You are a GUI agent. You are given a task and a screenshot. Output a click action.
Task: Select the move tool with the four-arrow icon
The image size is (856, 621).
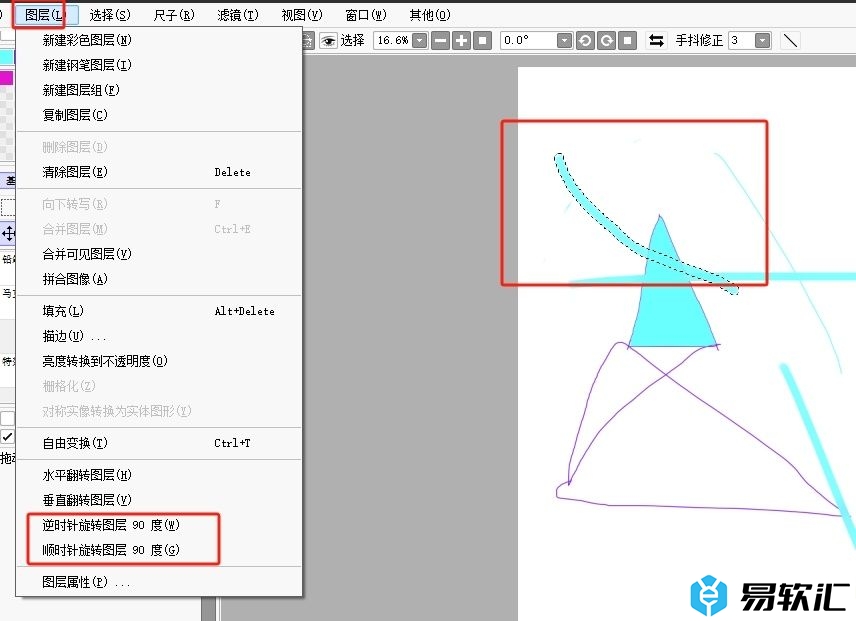coord(8,234)
